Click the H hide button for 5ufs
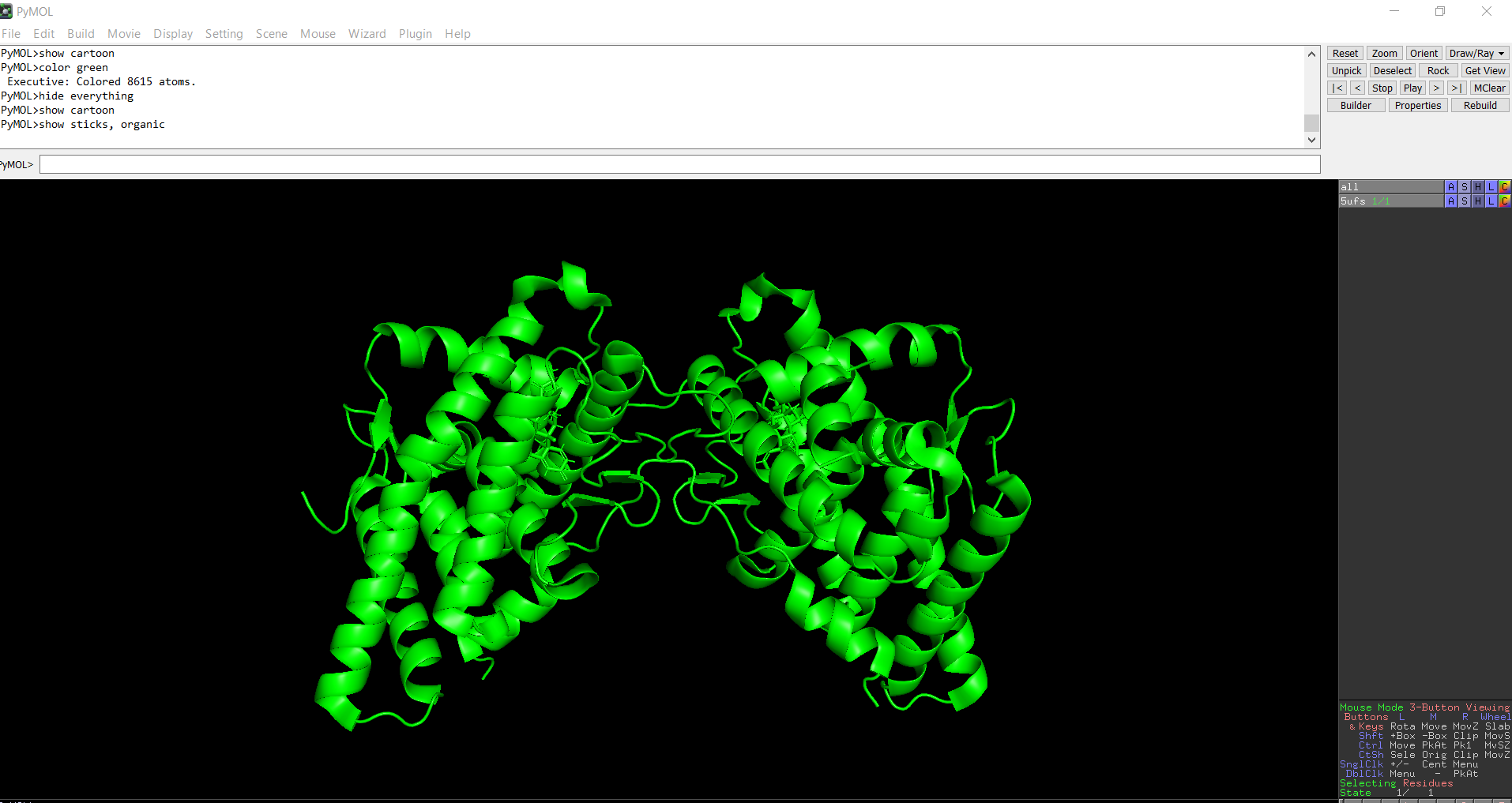The image size is (1512, 803). [x=1478, y=201]
